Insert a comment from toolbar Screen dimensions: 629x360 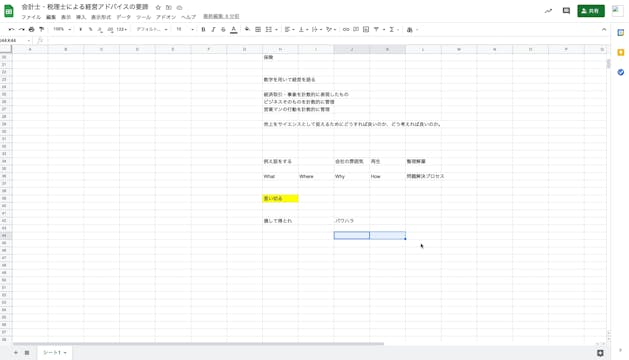pos(356,29)
